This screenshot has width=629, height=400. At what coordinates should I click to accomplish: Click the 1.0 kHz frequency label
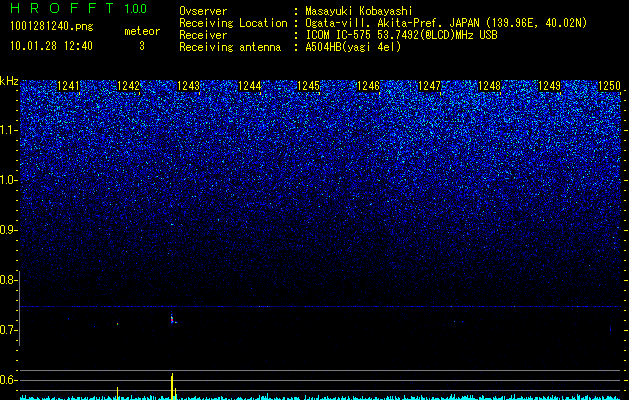coord(8,180)
